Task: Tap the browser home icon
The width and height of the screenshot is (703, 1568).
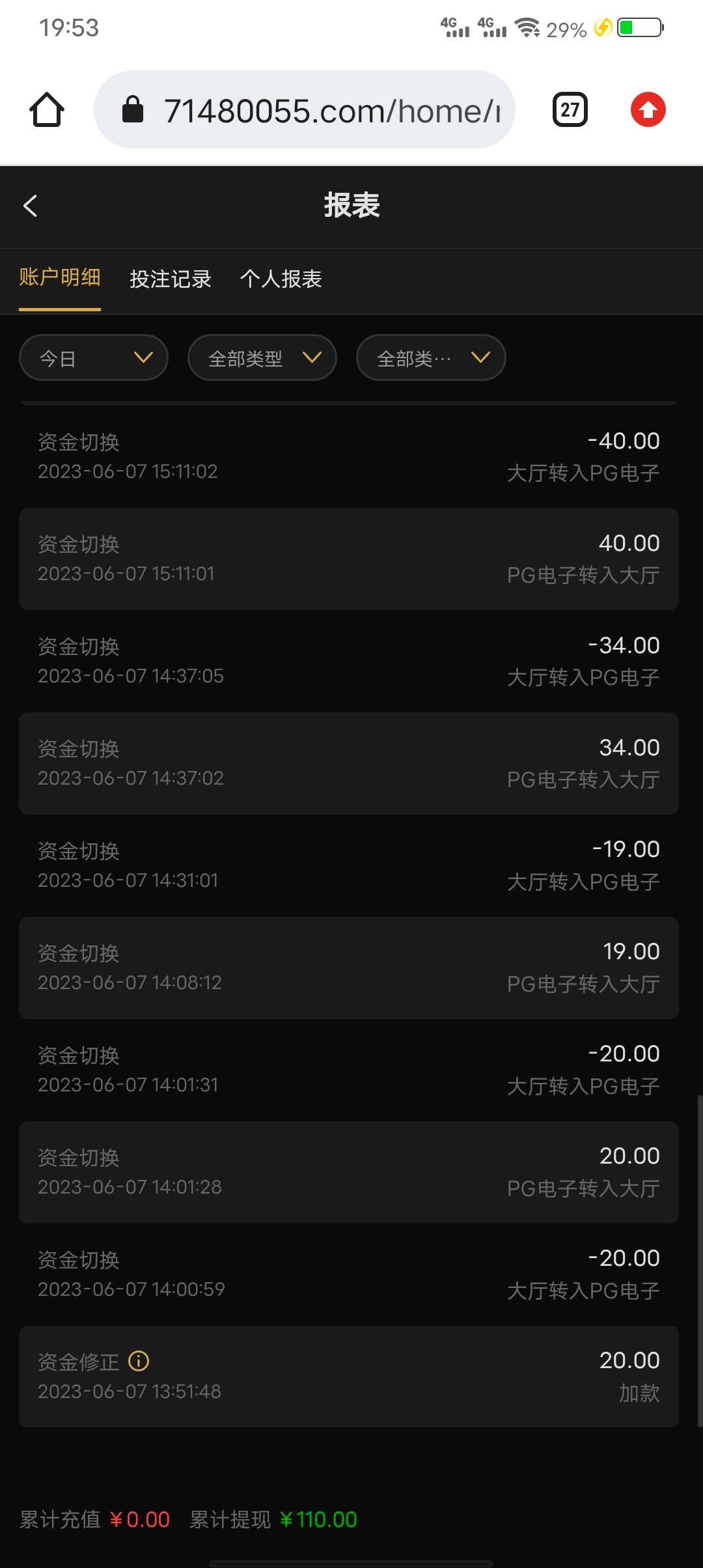Action: [47, 109]
